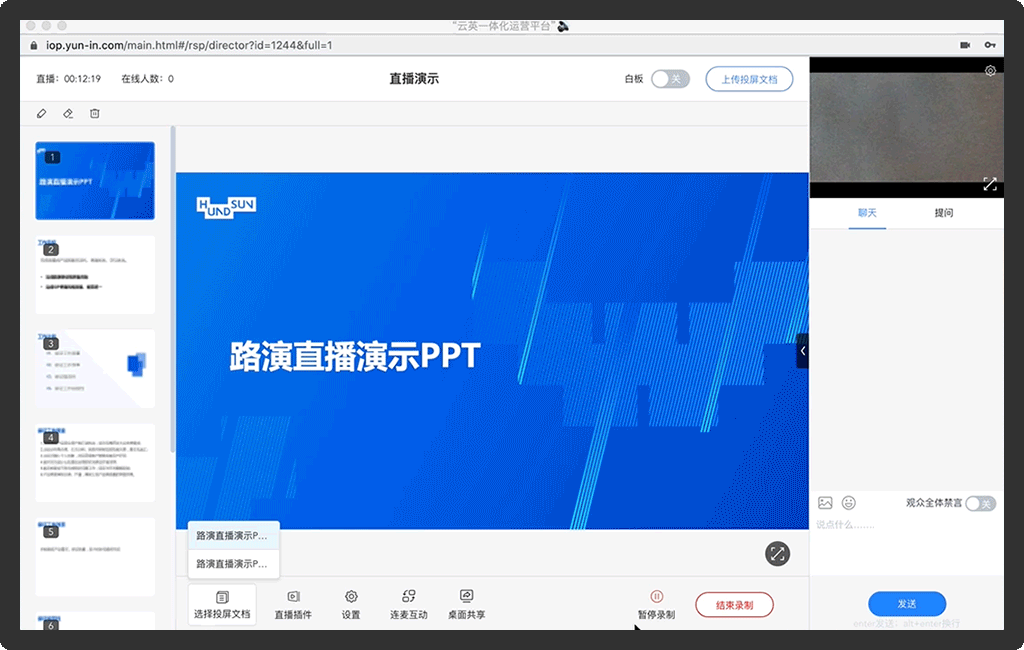1024x650 pixels.
Task: Click the image upload icon in chat
Action: pyautogui.click(x=825, y=503)
